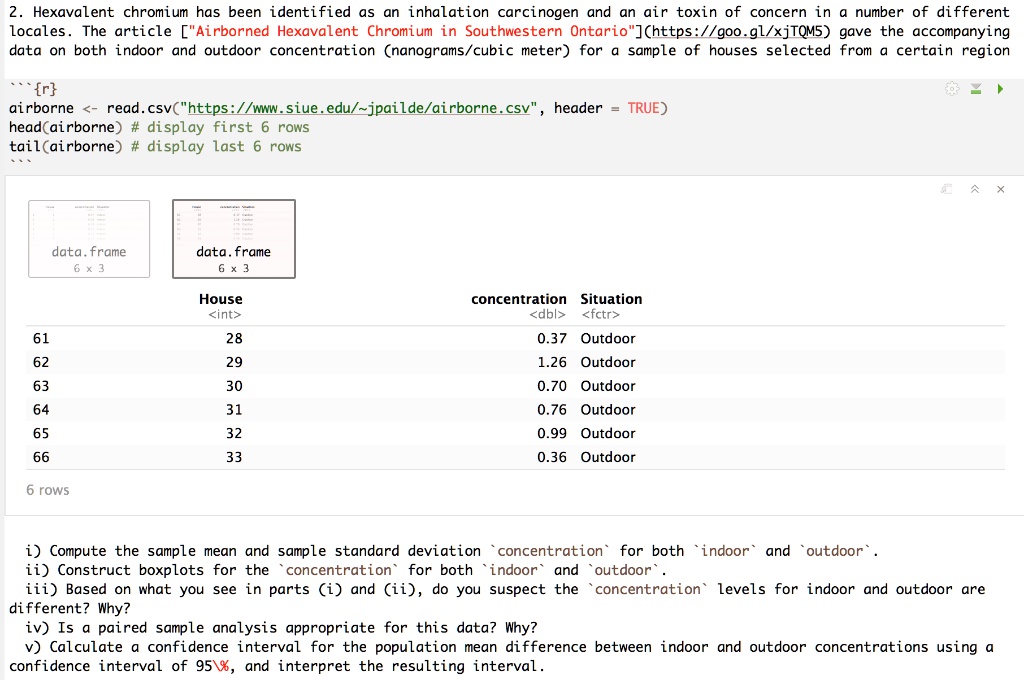Click concentration value 0.76

[x=552, y=410]
